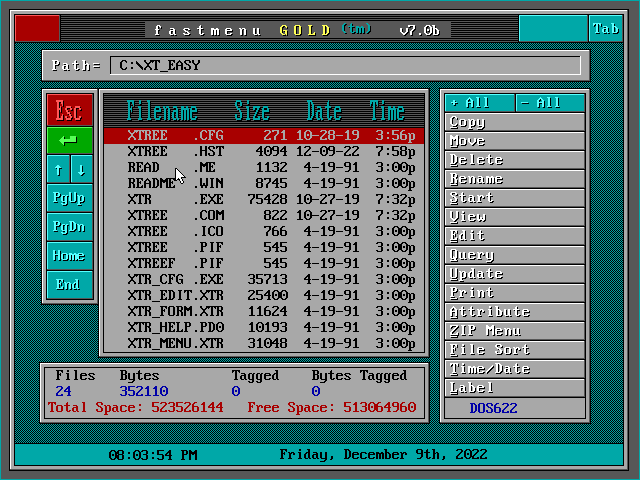This screenshot has height=480, width=640.
Task: Choose View from the command menu
Action: (x=515, y=217)
